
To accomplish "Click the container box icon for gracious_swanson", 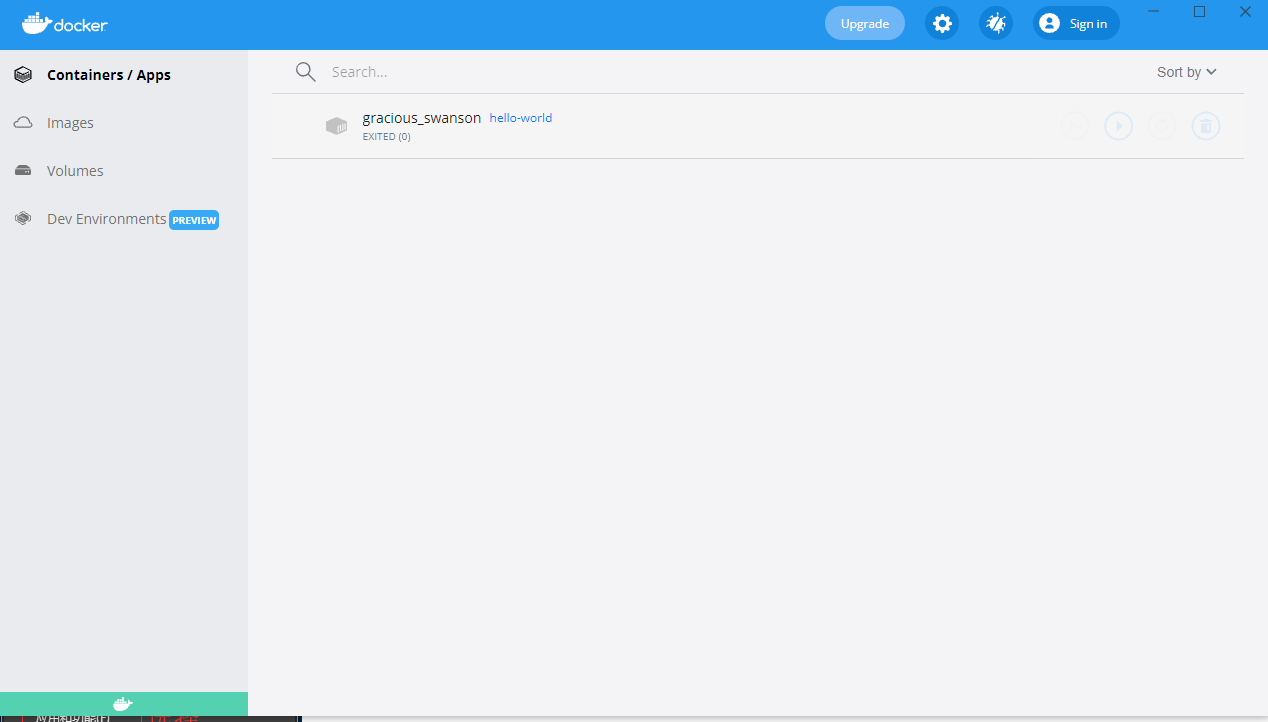I will pyautogui.click(x=336, y=126).
